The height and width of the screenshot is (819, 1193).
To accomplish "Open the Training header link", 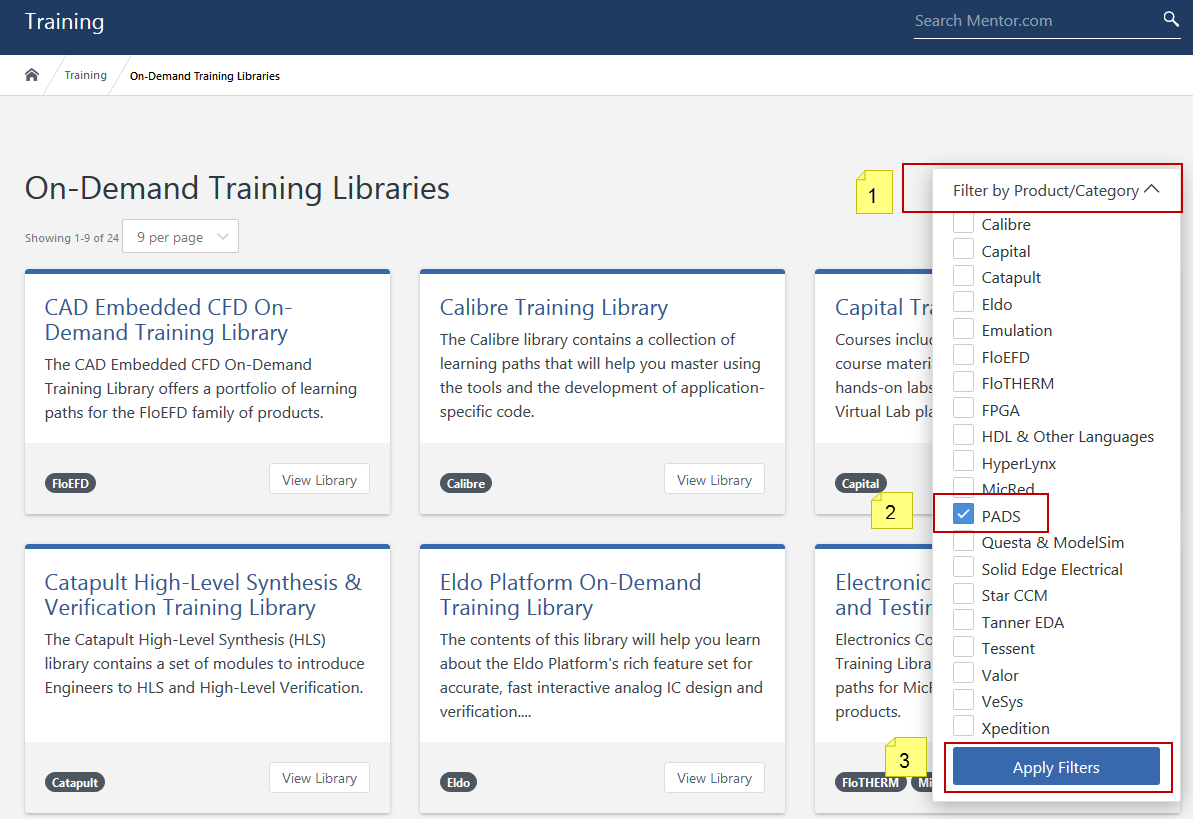I will [65, 21].
